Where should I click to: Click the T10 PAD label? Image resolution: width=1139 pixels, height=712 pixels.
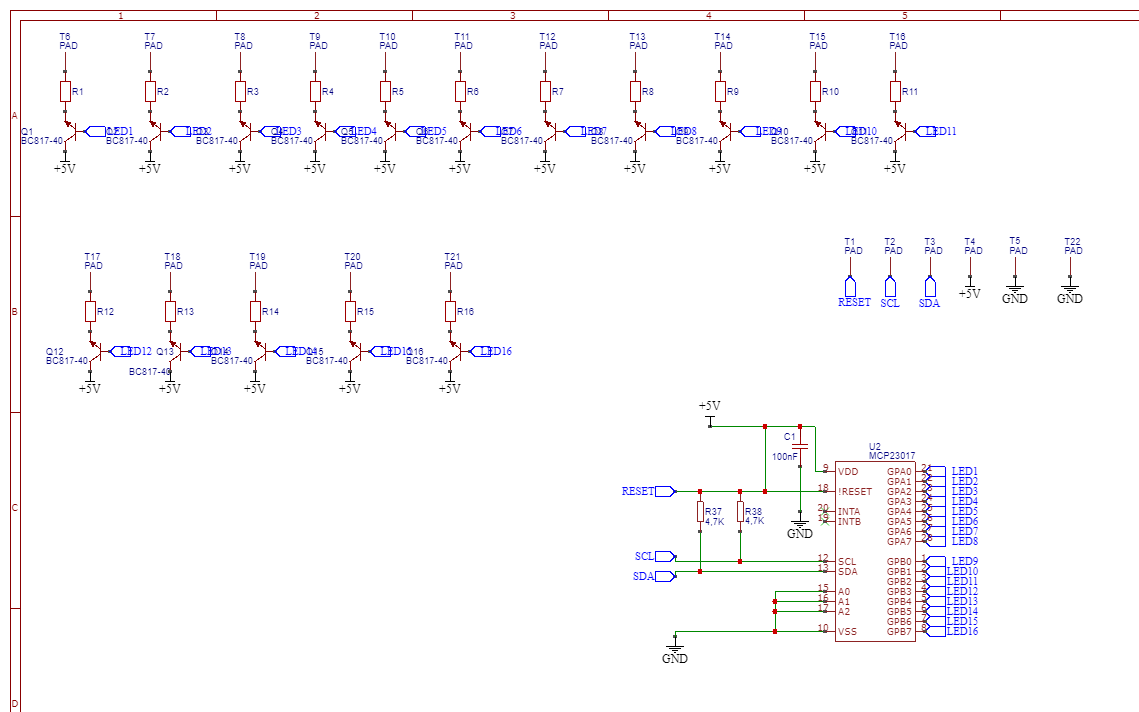pos(389,41)
